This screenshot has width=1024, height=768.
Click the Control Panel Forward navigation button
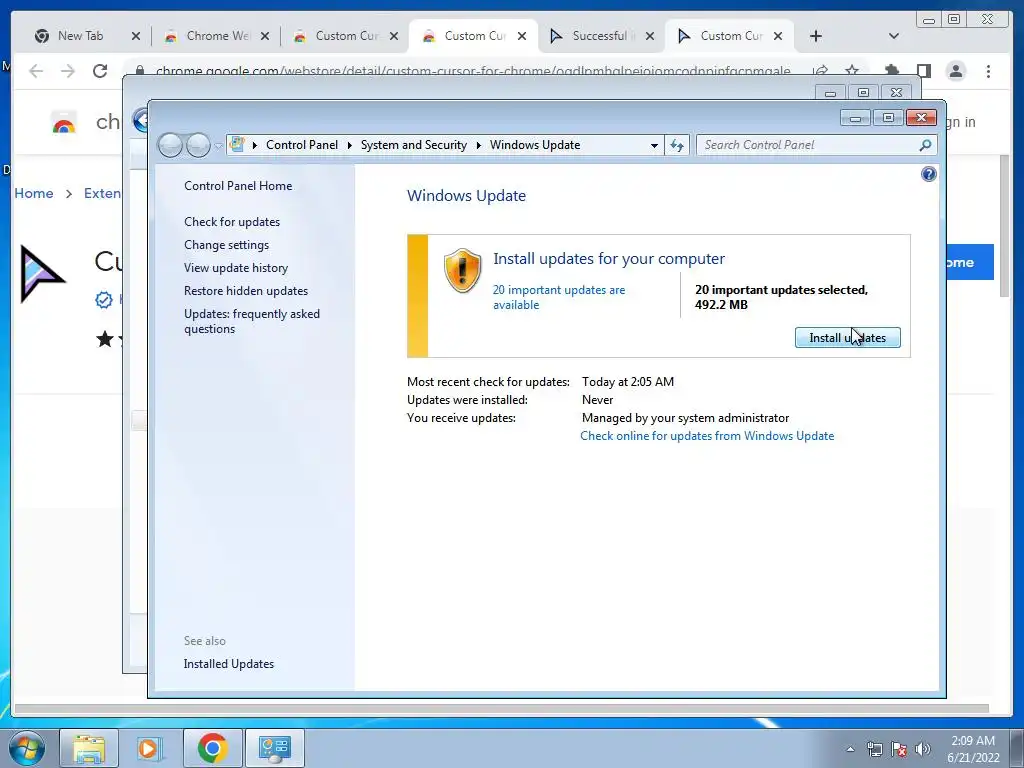pyautogui.click(x=198, y=145)
